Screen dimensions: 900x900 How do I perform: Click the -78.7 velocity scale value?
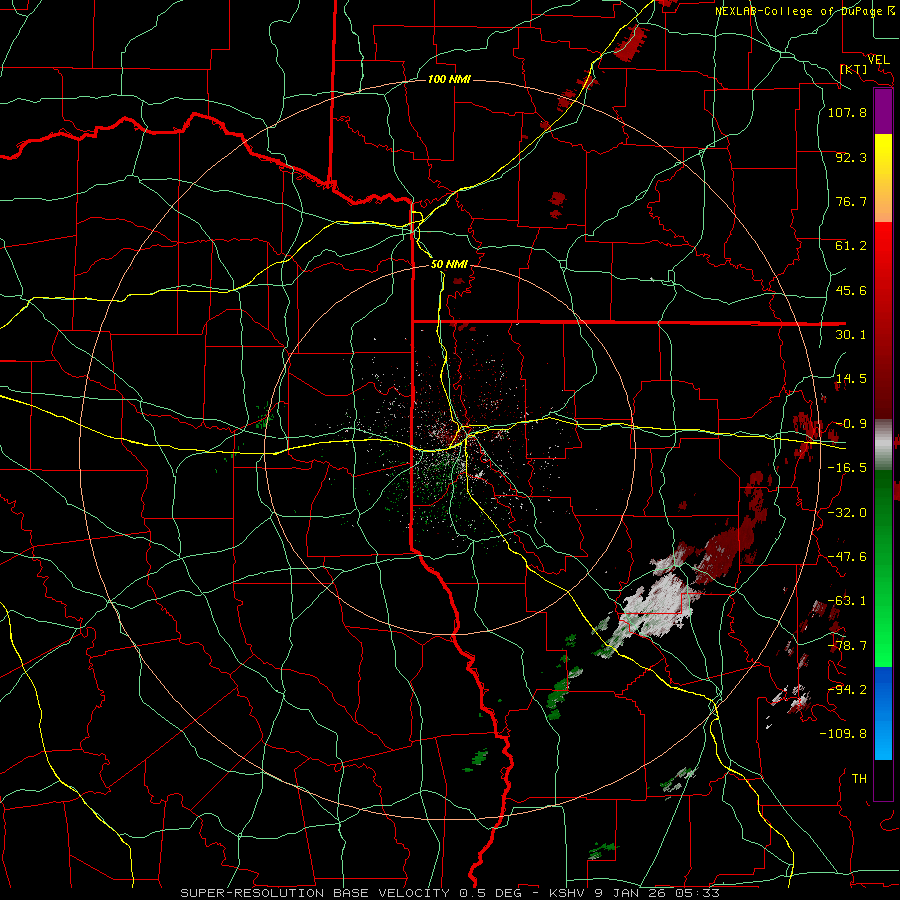point(847,646)
